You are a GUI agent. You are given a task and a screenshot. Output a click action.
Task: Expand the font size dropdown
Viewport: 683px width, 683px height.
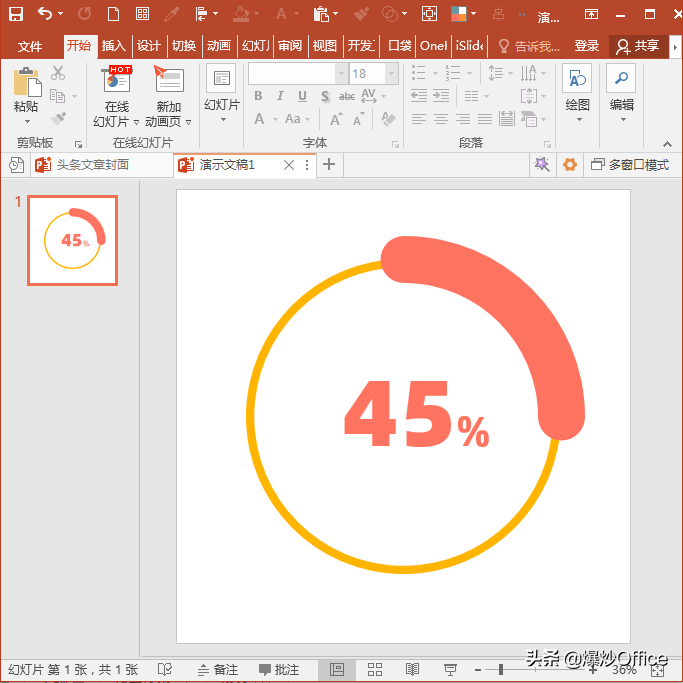392,74
